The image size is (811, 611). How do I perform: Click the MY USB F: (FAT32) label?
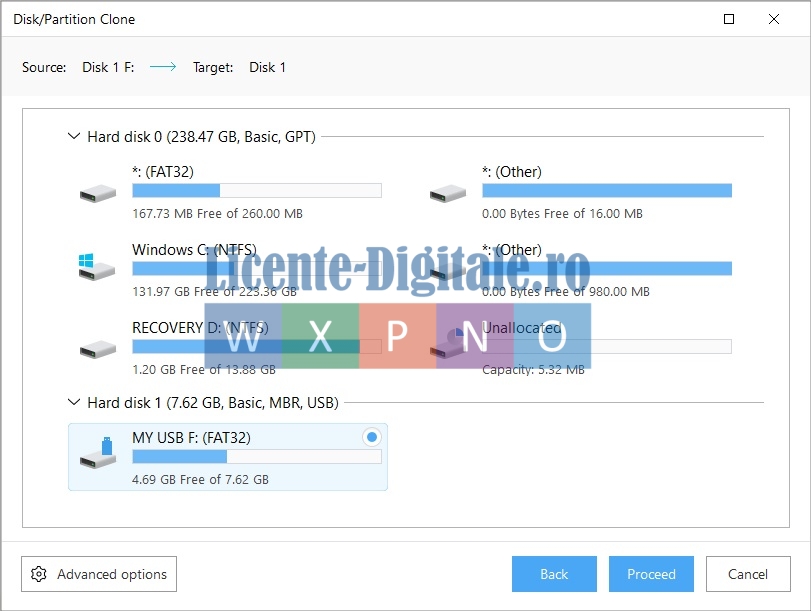pyautogui.click(x=191, y=438)
